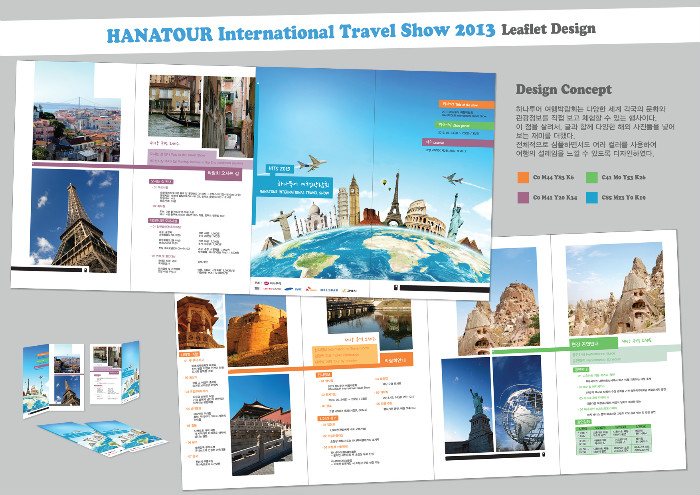Image resolution: width=700 pixels, height=495 pixels.
Task: Click the Colosseum on the cover globe
Action: click(425, 217)
